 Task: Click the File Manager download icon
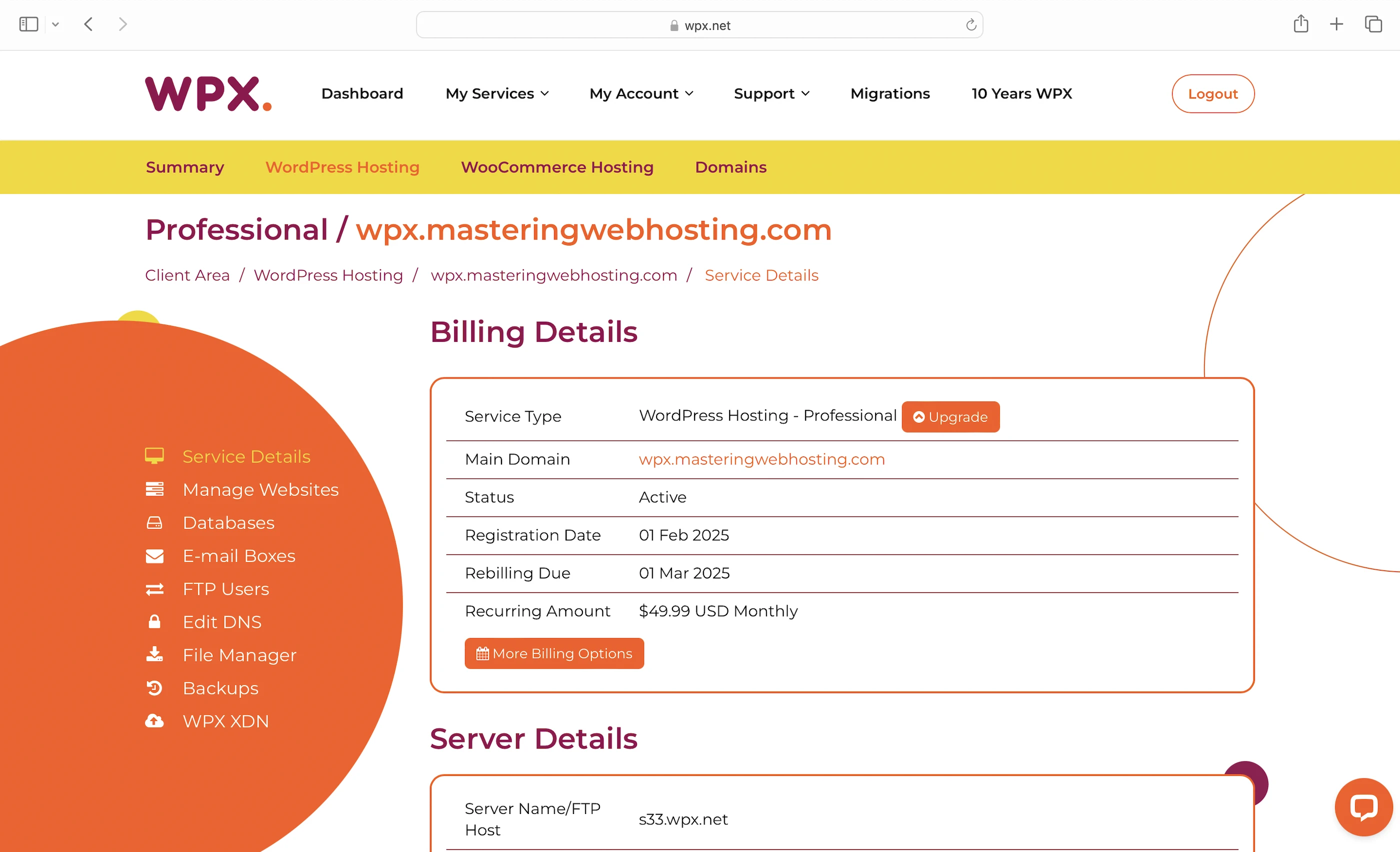pos(154,655)
